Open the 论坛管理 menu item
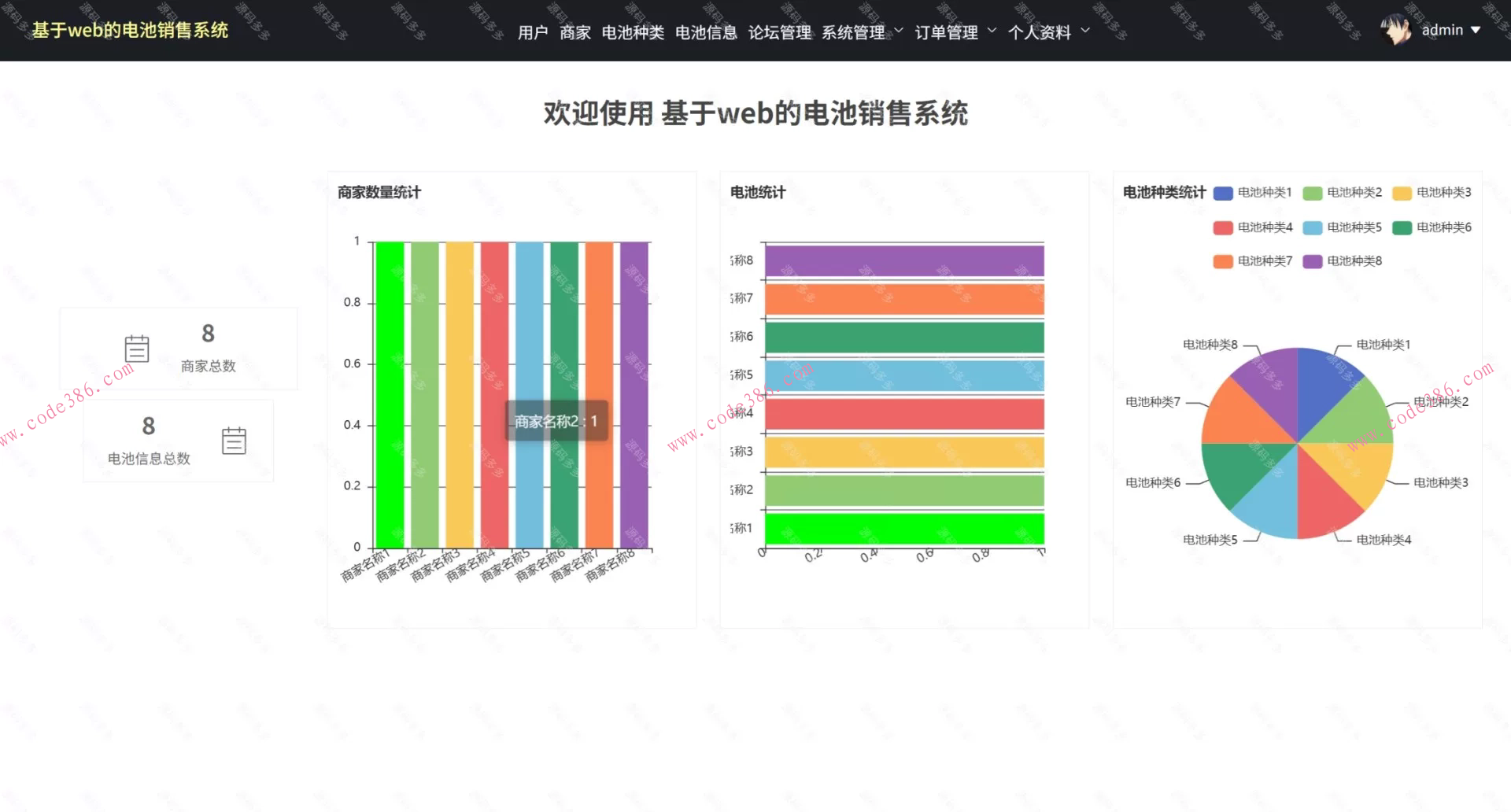 (x=779, y=32)
